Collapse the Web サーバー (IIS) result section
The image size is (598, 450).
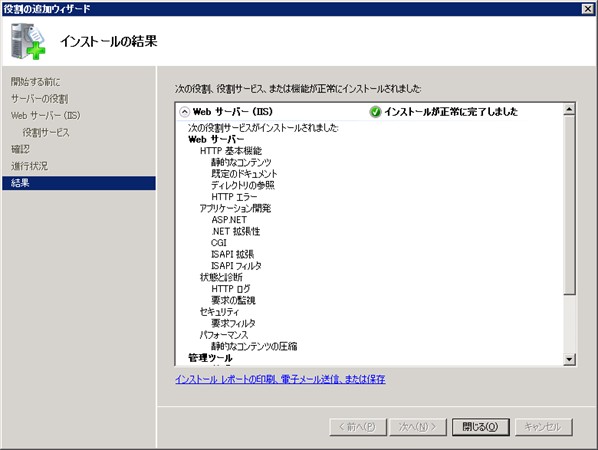(x=185, y=112)
